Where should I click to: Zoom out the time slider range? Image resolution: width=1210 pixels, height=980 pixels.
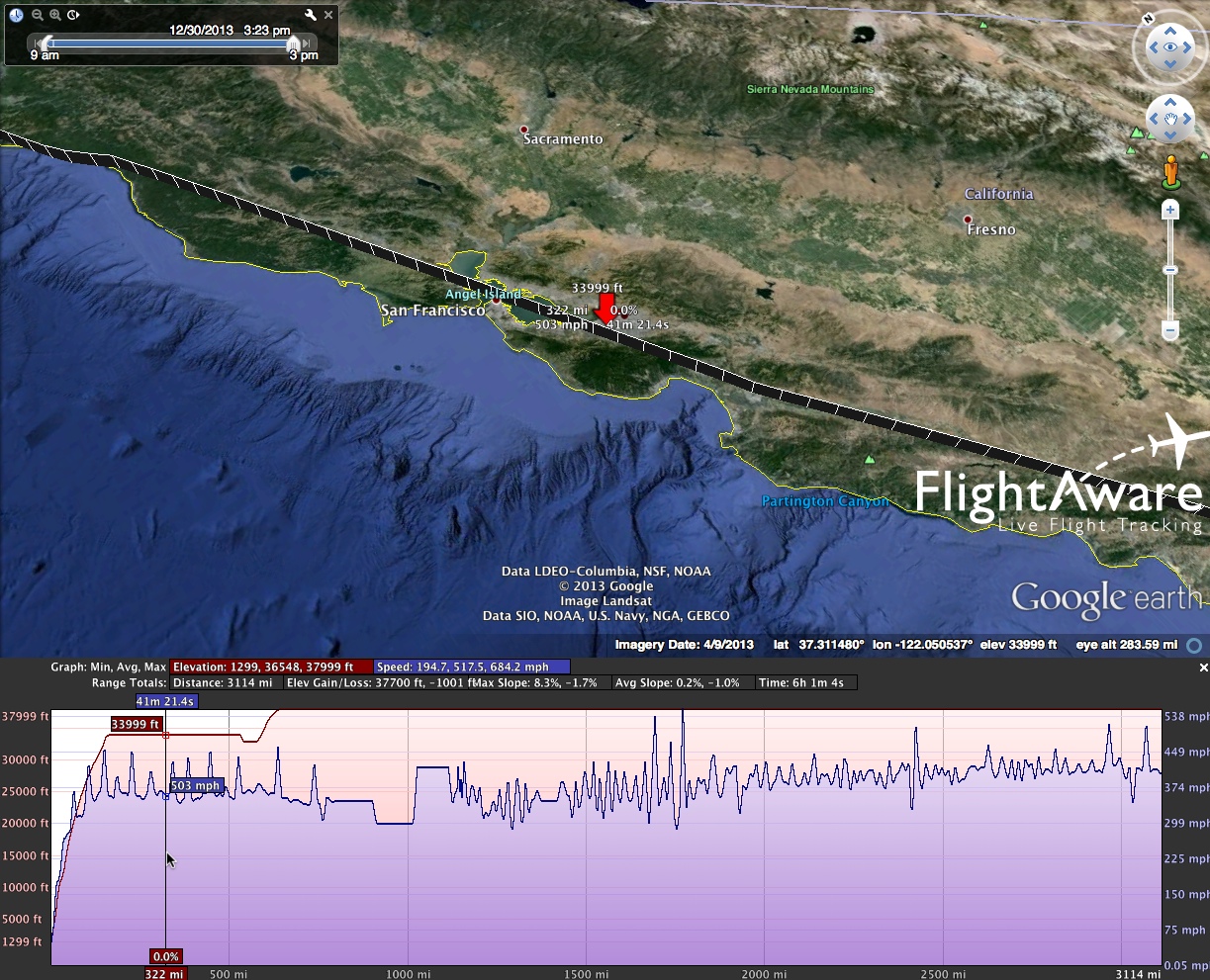tap(37, 15)
